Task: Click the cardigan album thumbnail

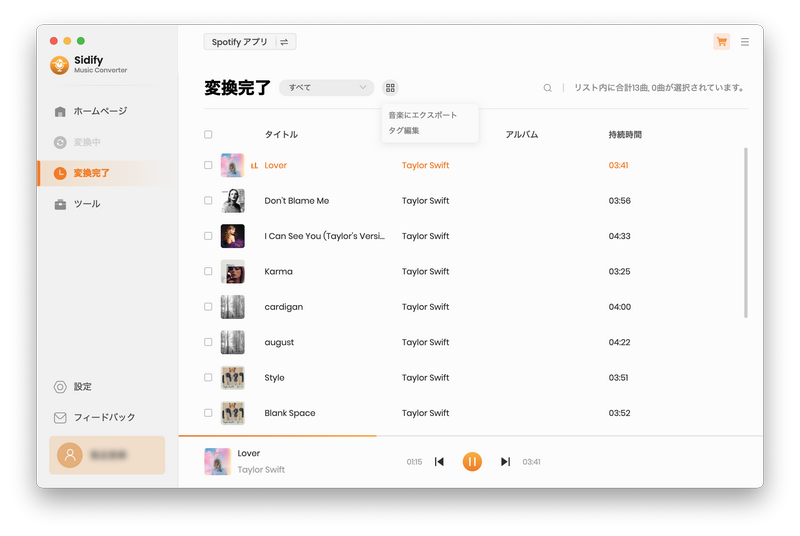Action: click(233, 307)
